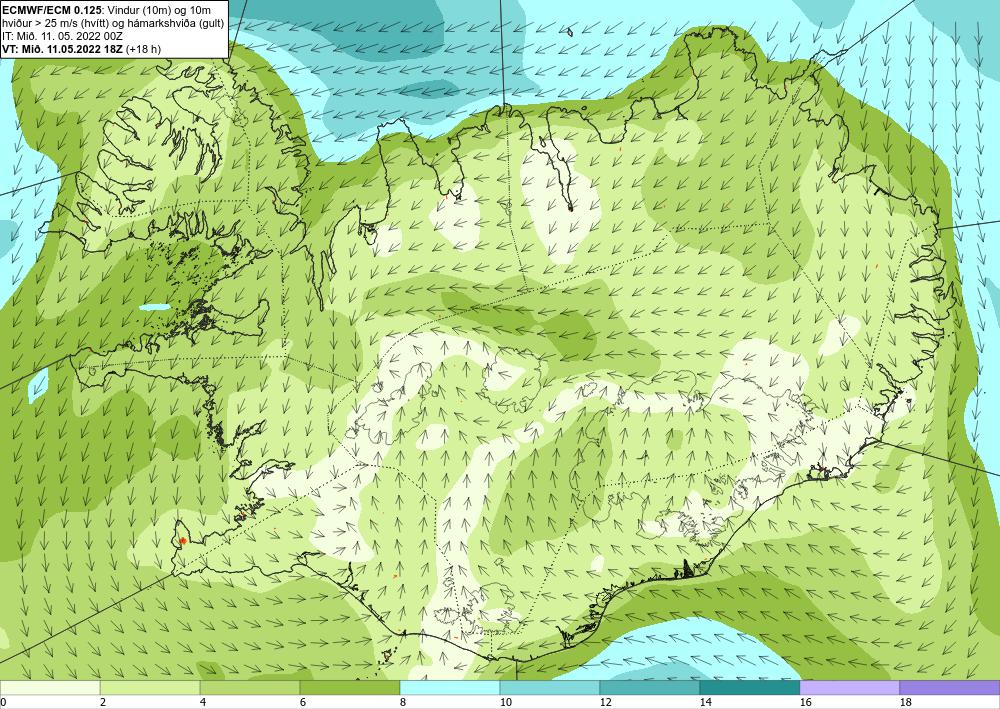Choose the light purple 16–18 m/s legend swatch
The image size is (1000, 709).
850,687
